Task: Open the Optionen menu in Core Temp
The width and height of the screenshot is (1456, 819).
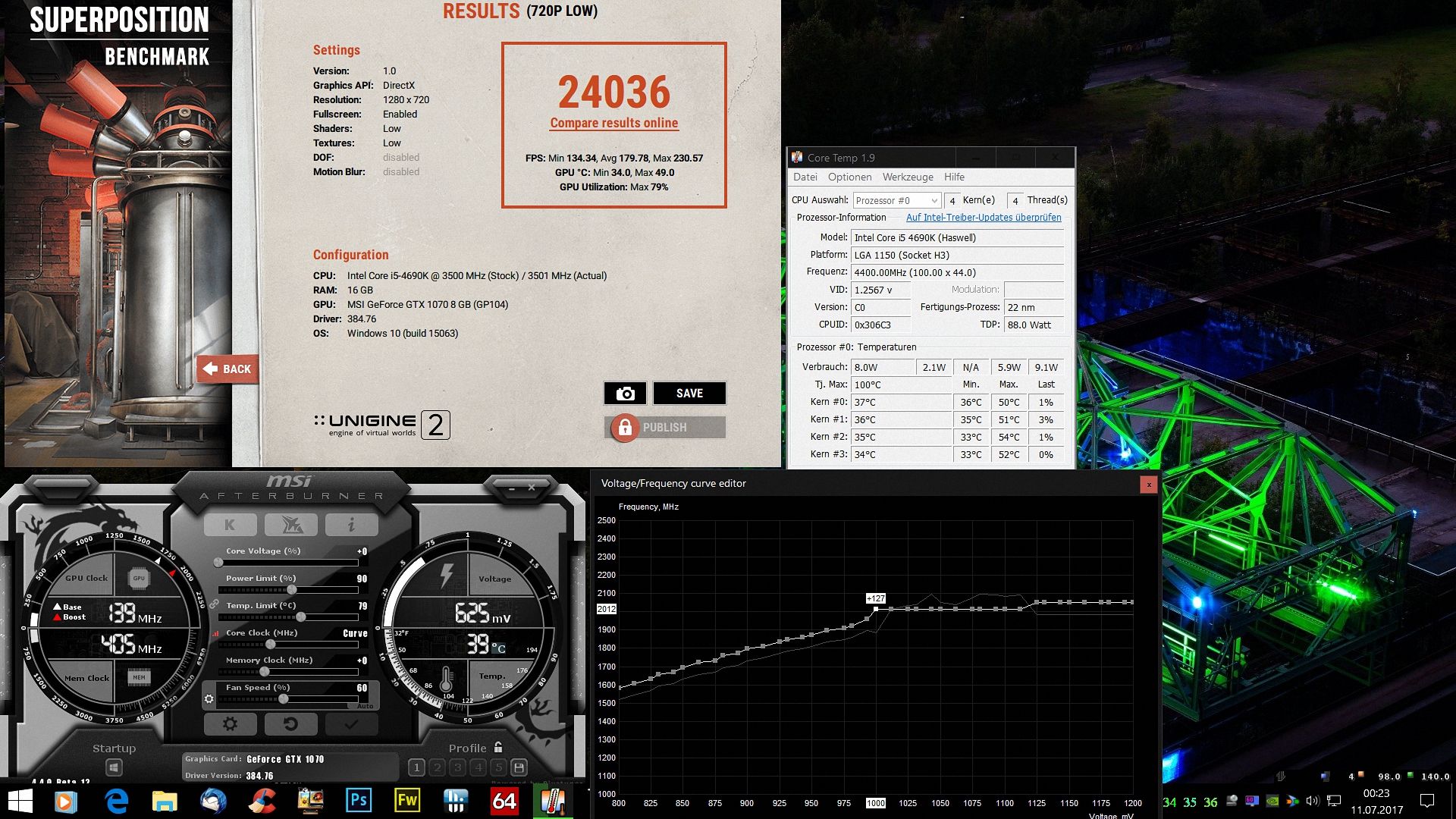Action: click(849, 177)
